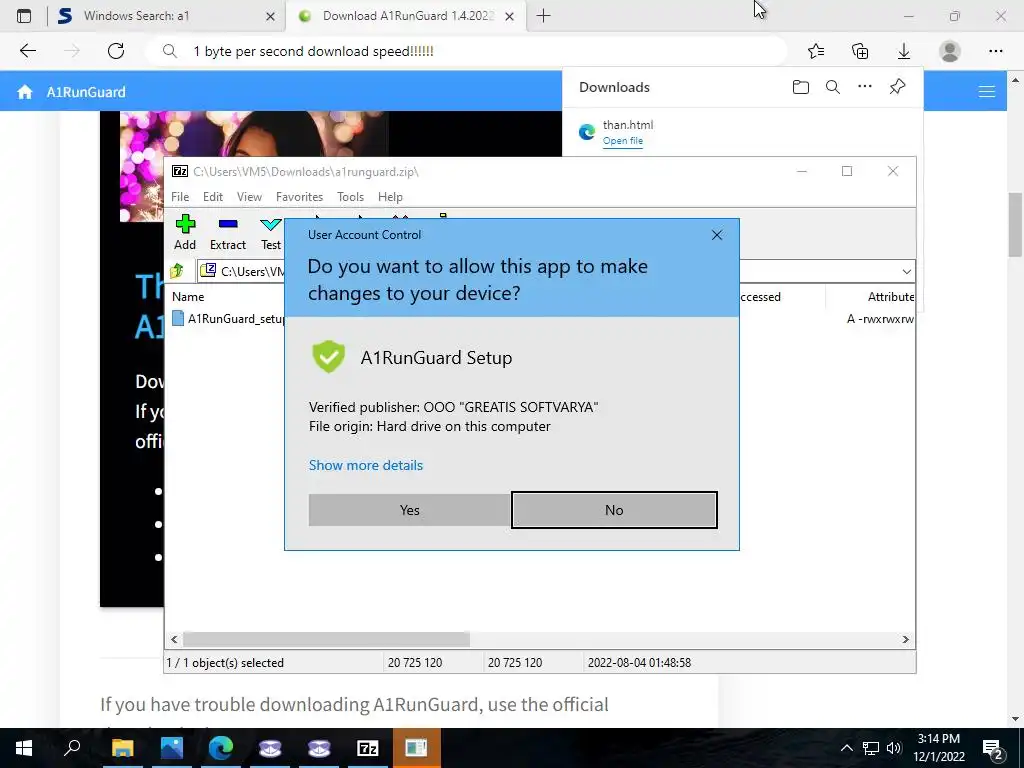Sort by Name column in 7-Zip
This screenshot has height=768, width=1024.
click(188, 296)
